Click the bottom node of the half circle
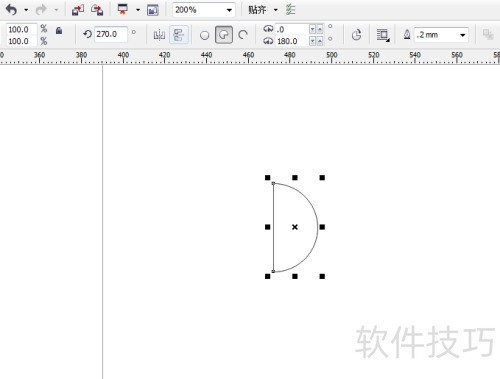This screenshot has height=379, width=500. (273, 272)
